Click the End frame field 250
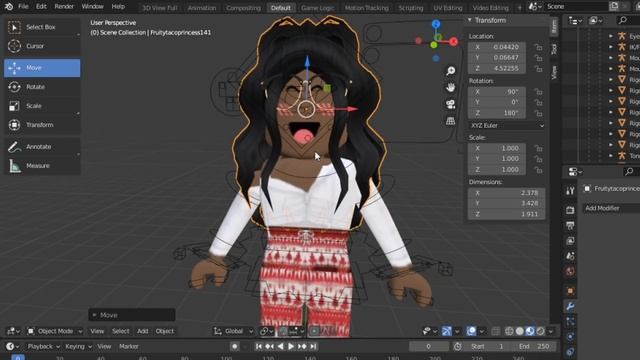This screenshot has width=640, height=360. tap(534, 347)
